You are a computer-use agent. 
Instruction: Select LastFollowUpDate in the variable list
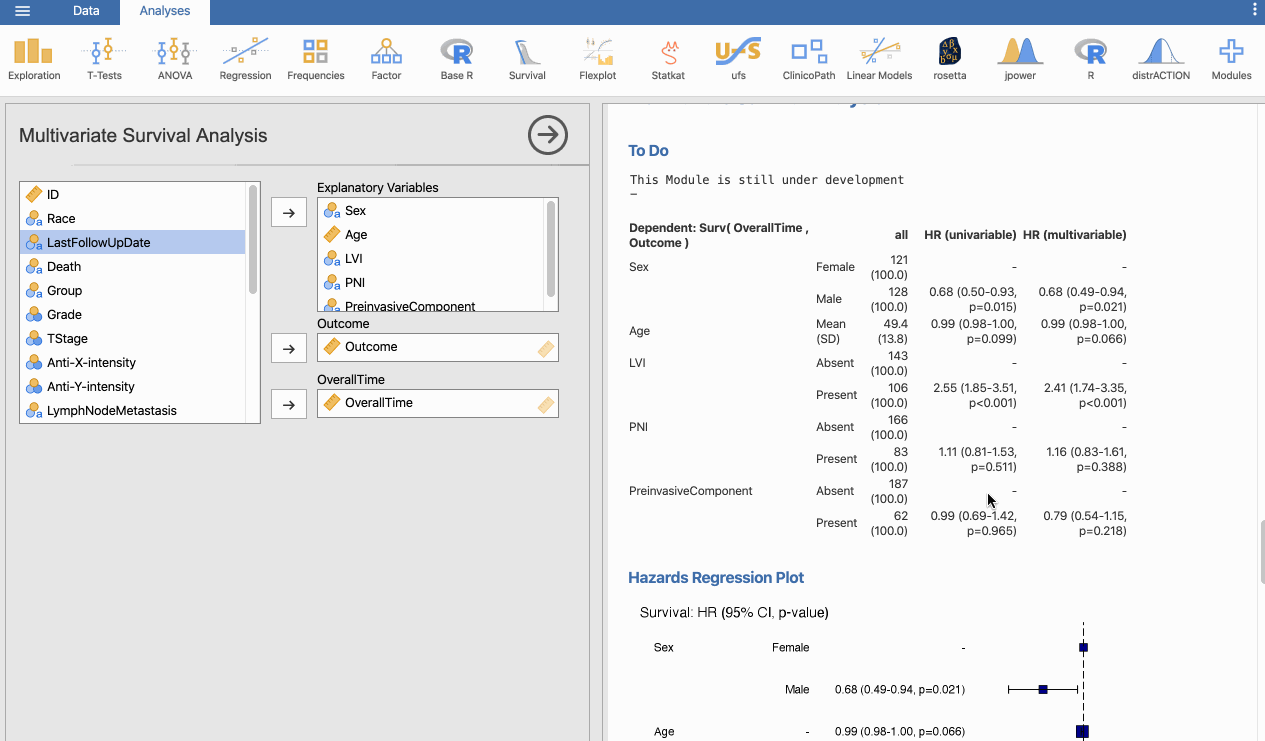tap(133, 242)
